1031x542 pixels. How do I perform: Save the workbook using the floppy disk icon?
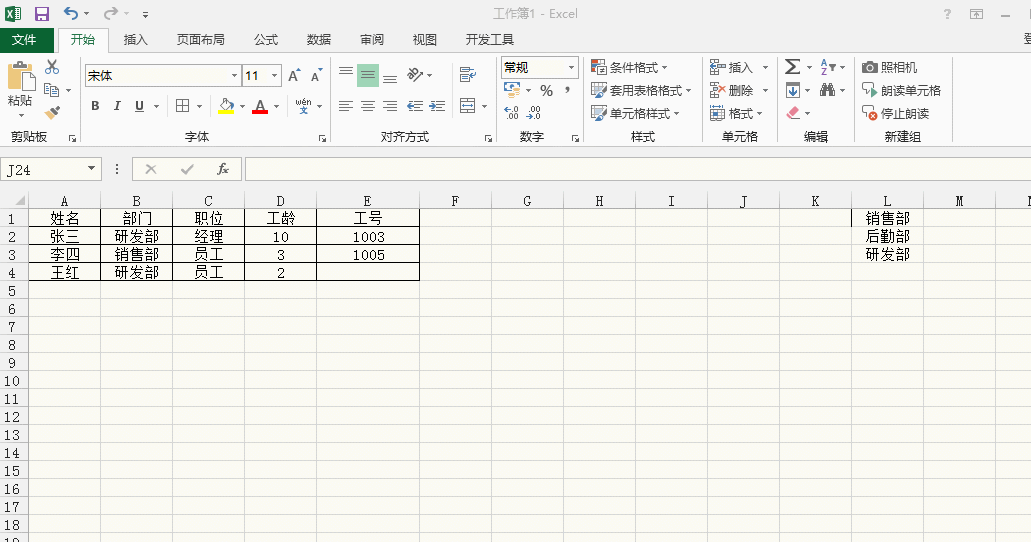[42, 14]
